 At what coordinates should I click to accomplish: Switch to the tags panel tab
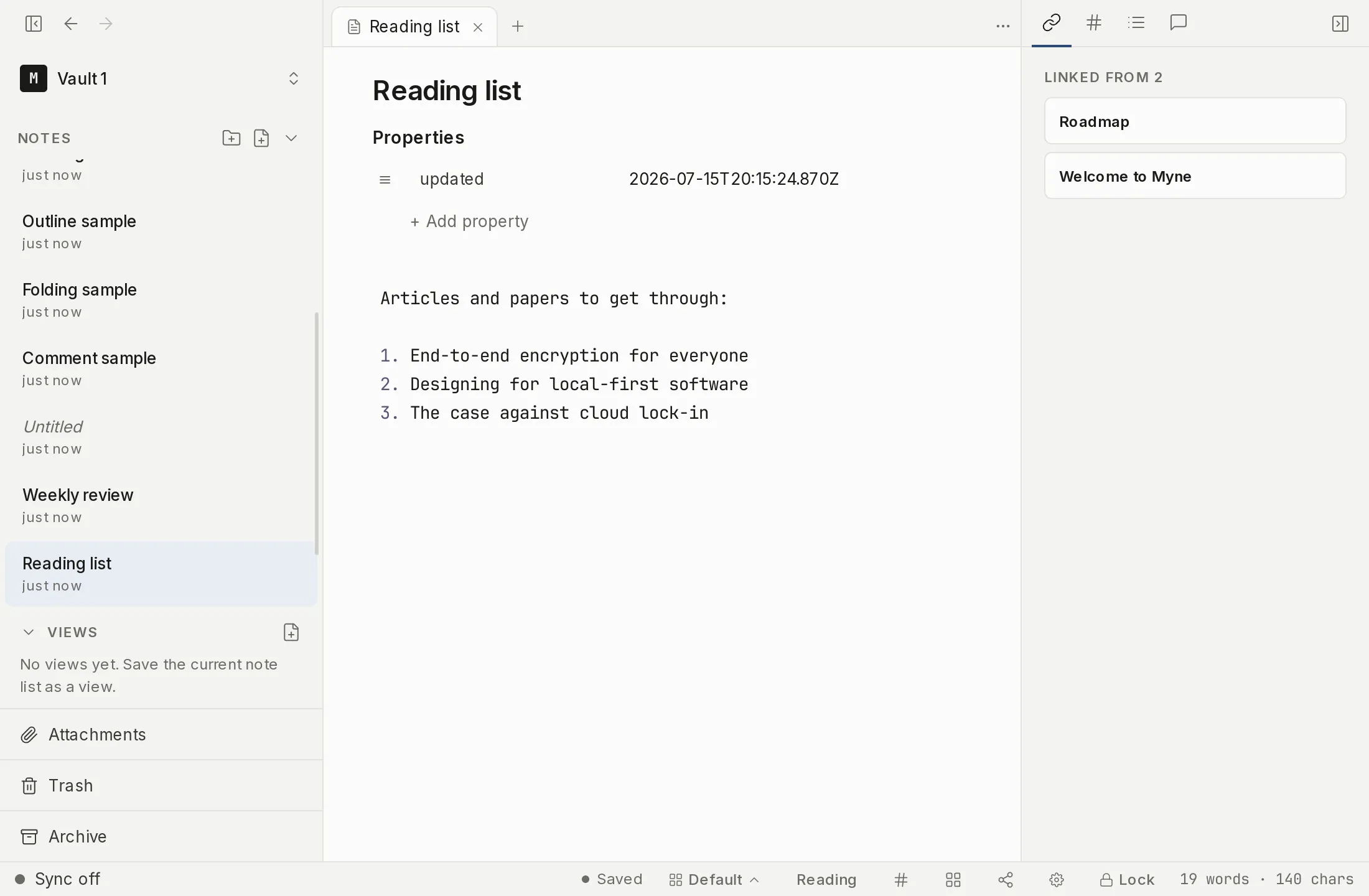coord(1094,24)
